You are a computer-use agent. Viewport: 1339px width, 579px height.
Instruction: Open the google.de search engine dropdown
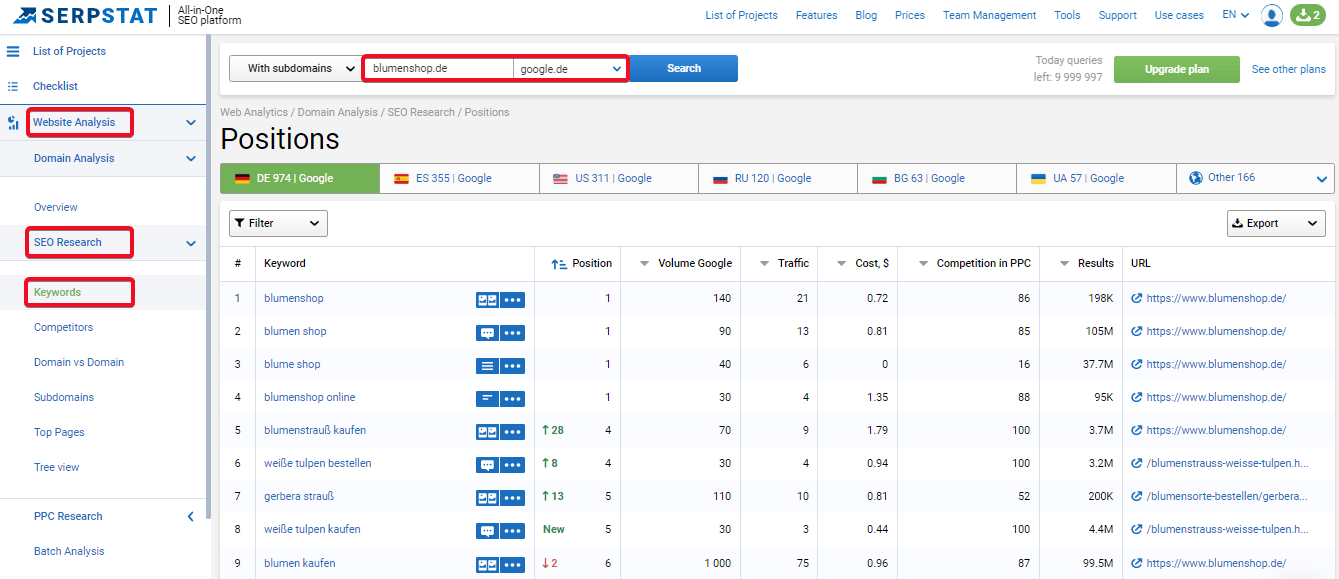(570, 68)
